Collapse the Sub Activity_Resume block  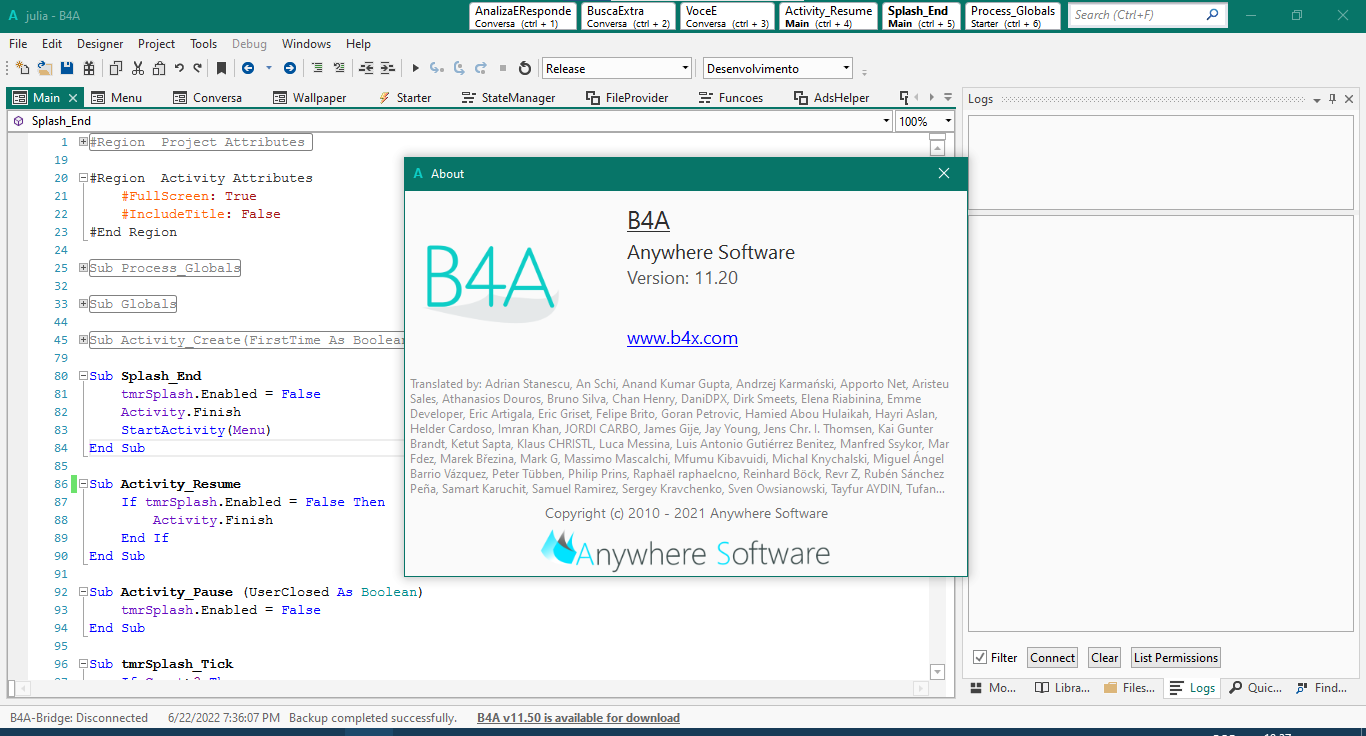[x=83, y=484]
